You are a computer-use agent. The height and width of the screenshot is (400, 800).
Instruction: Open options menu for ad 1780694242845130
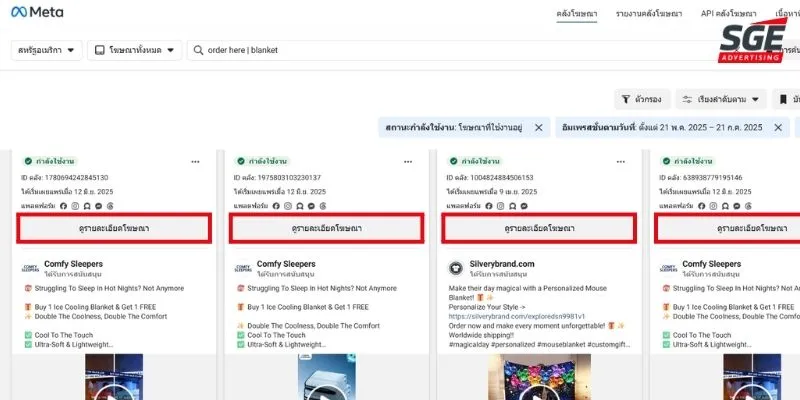tap(195, 162)
